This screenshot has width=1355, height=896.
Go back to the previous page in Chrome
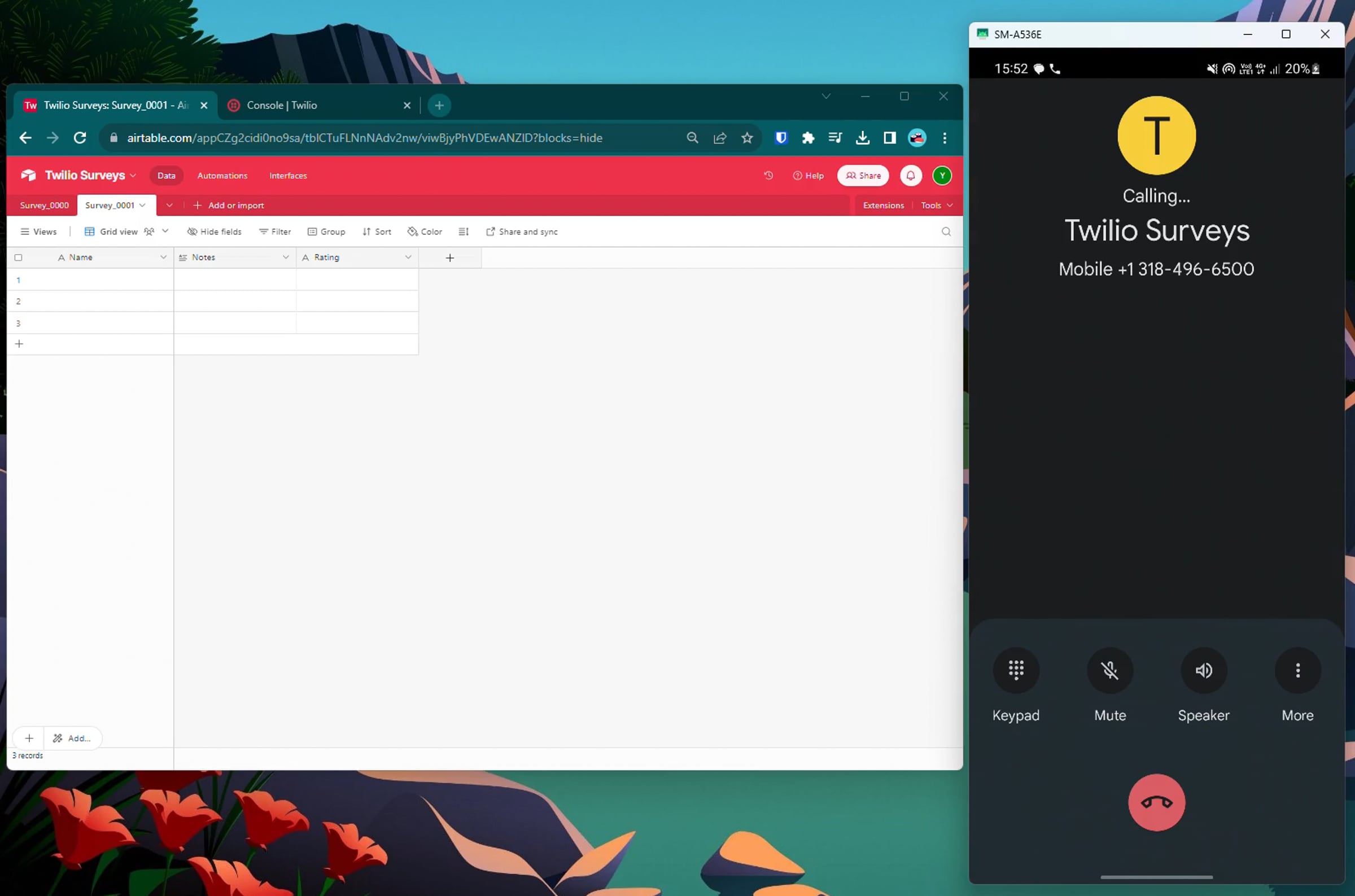pos(25,138)
